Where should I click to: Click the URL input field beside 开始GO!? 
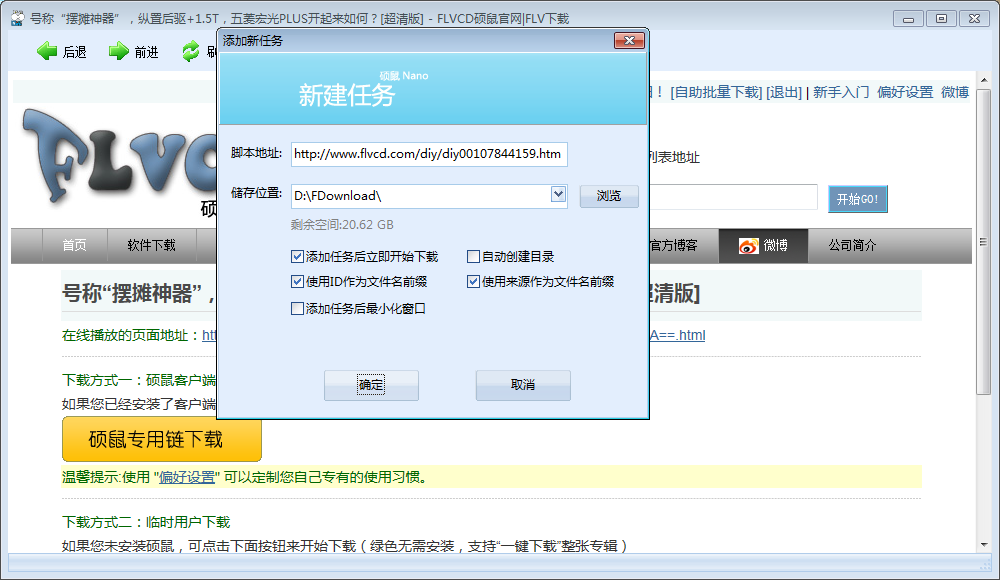point(733,197)
